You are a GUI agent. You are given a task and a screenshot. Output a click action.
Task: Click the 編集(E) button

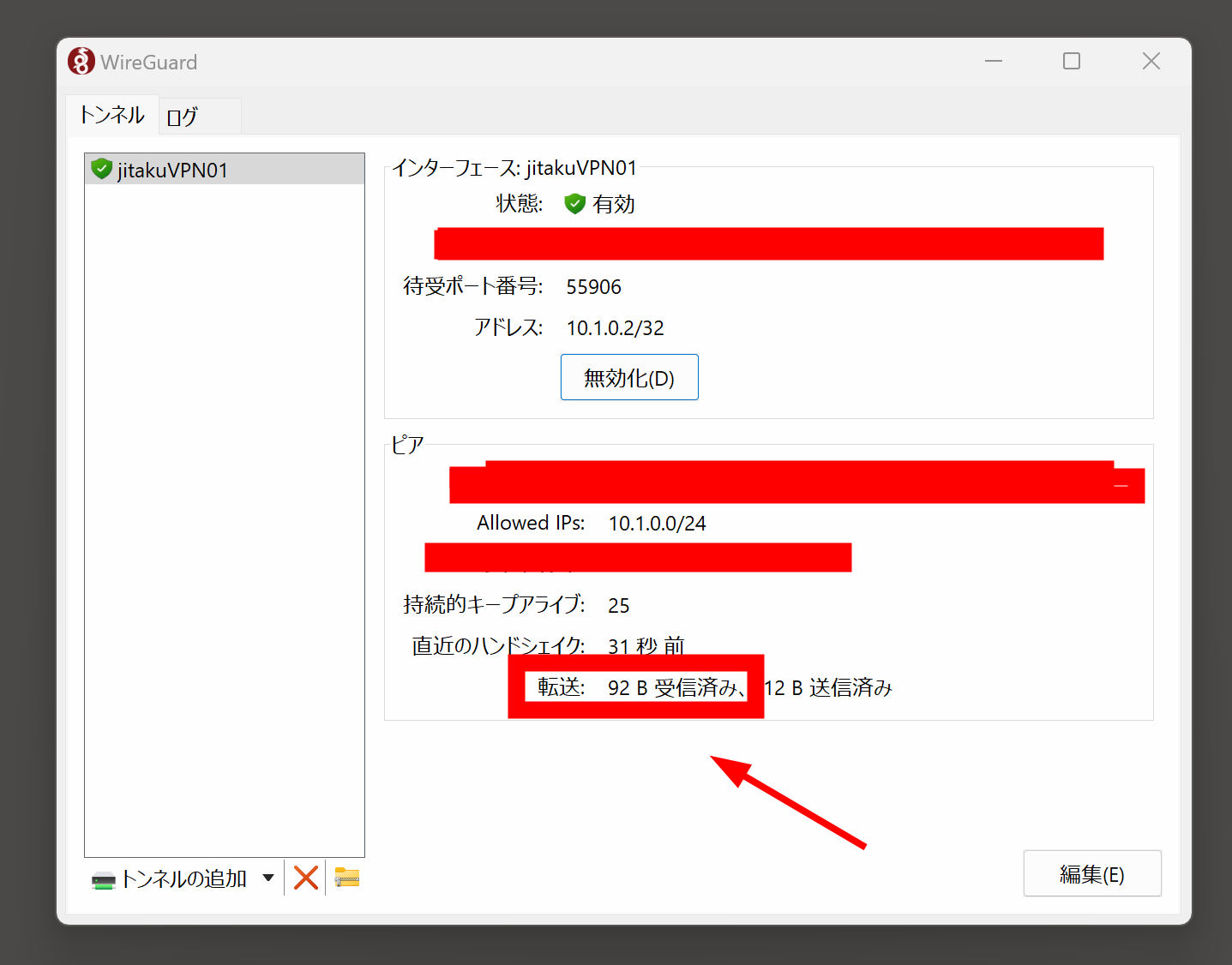point(1091,874)
